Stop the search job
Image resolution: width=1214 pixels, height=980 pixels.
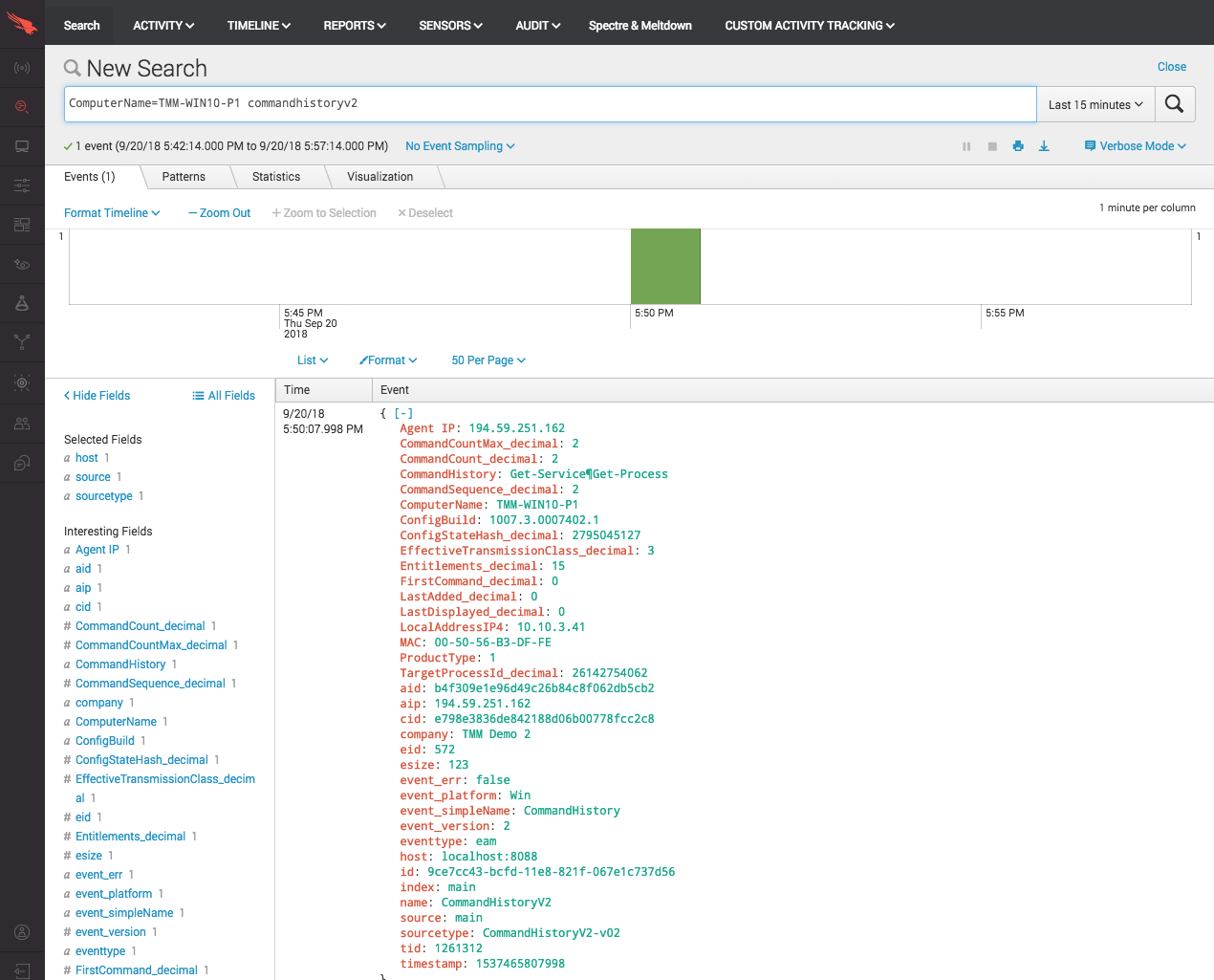(992, 146)
